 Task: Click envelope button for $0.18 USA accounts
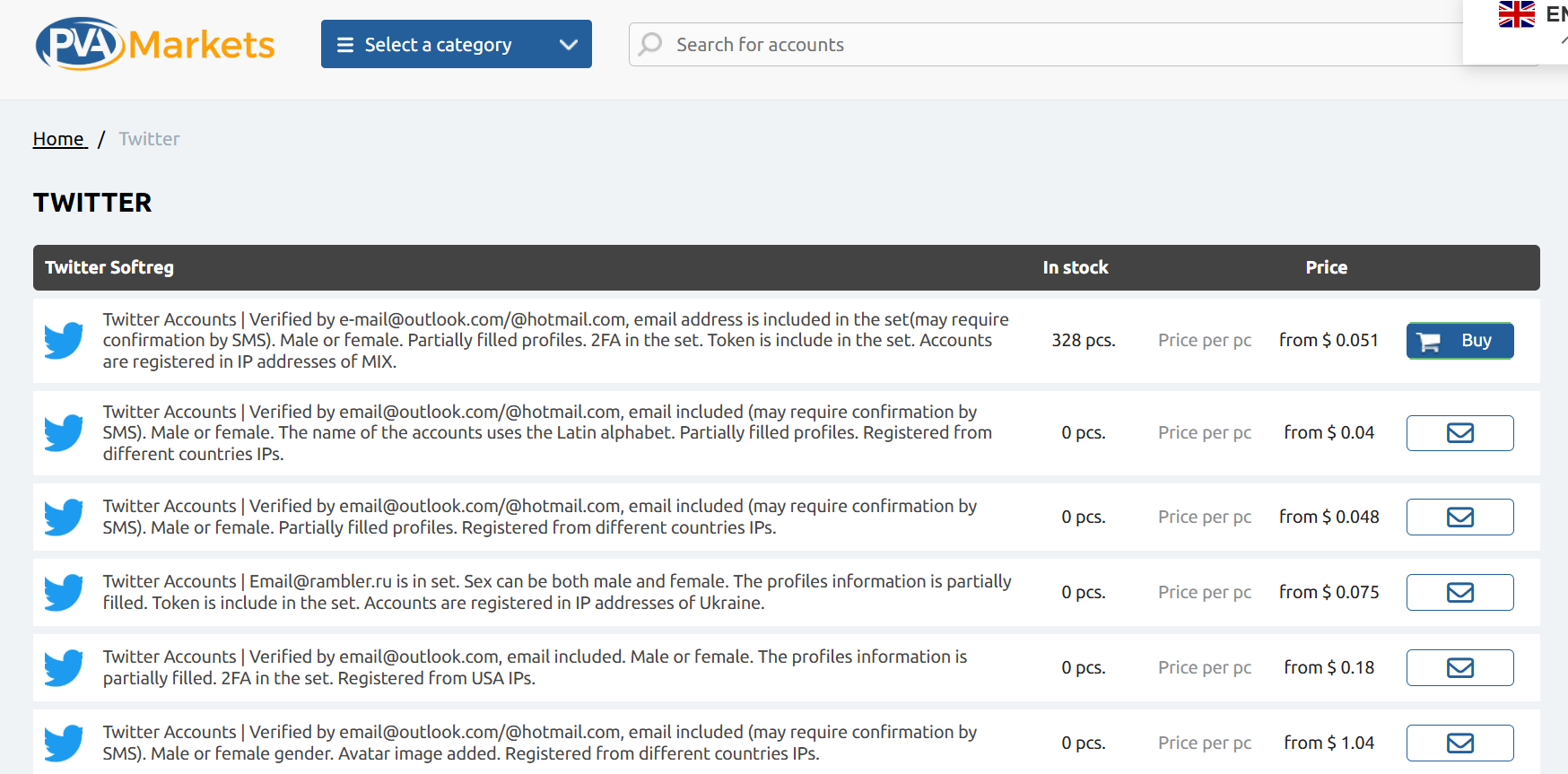(1459, 667)
